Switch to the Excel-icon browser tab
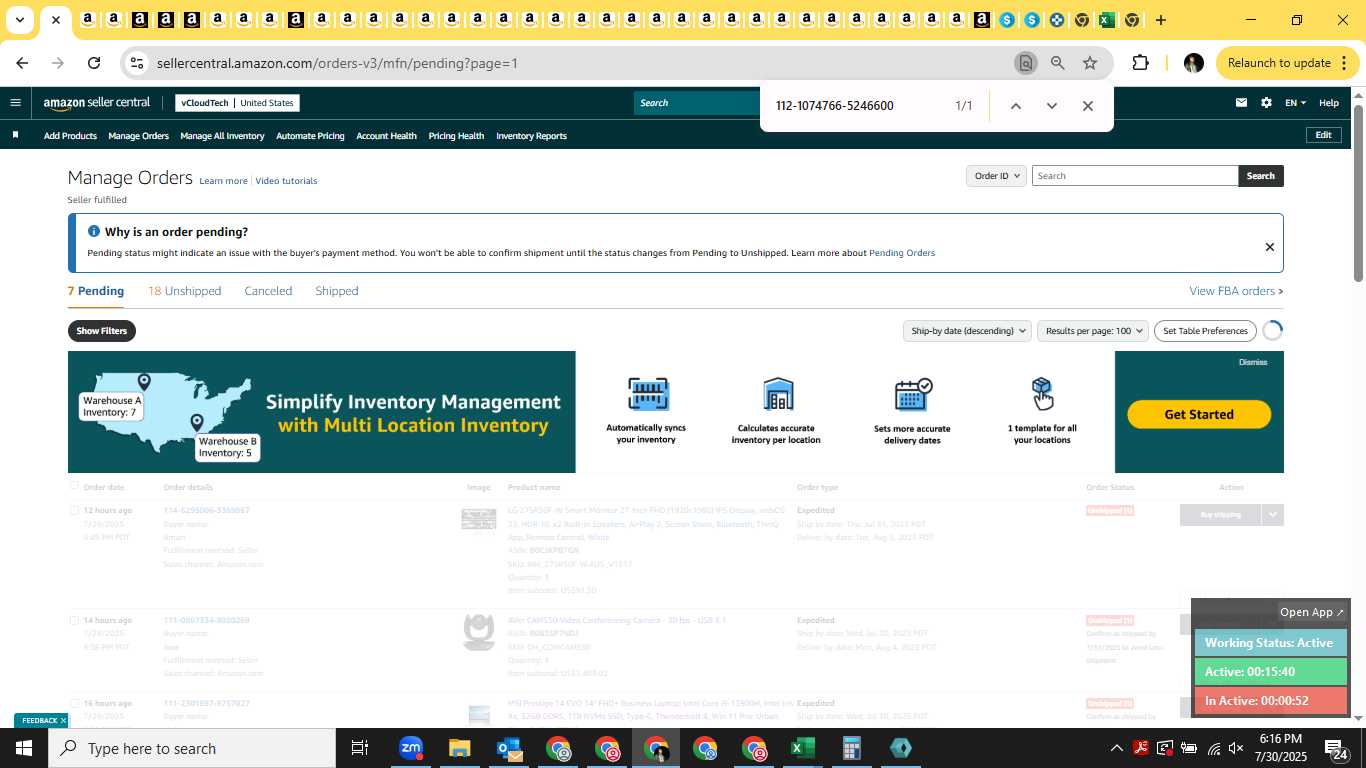Screen dimensions: 1366x768 pyautogui.click(x=1106, y=20)
